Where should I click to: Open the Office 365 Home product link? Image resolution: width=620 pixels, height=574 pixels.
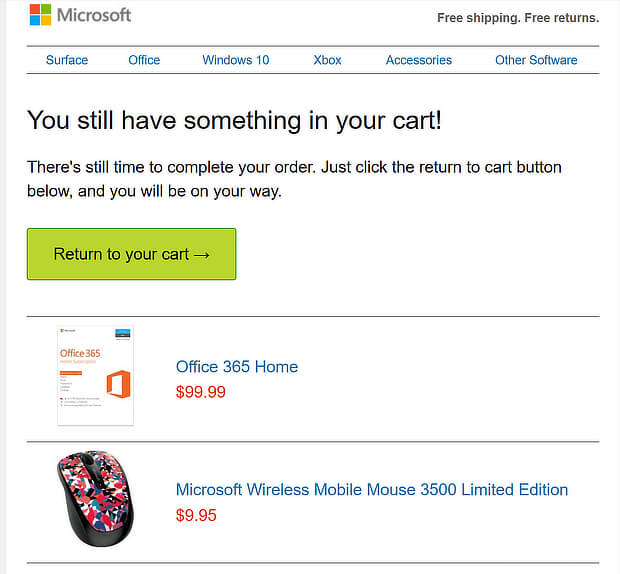[237, 367]
